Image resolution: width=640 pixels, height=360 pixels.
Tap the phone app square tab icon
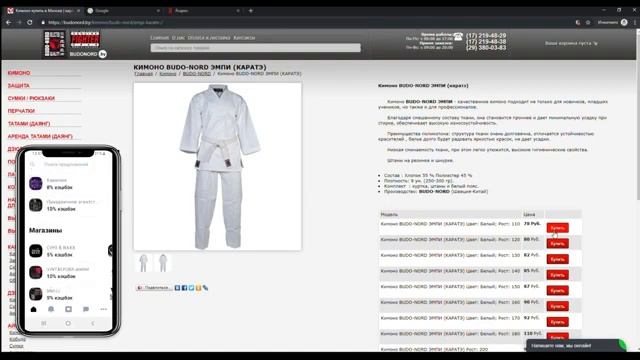(x=69, y=309)
